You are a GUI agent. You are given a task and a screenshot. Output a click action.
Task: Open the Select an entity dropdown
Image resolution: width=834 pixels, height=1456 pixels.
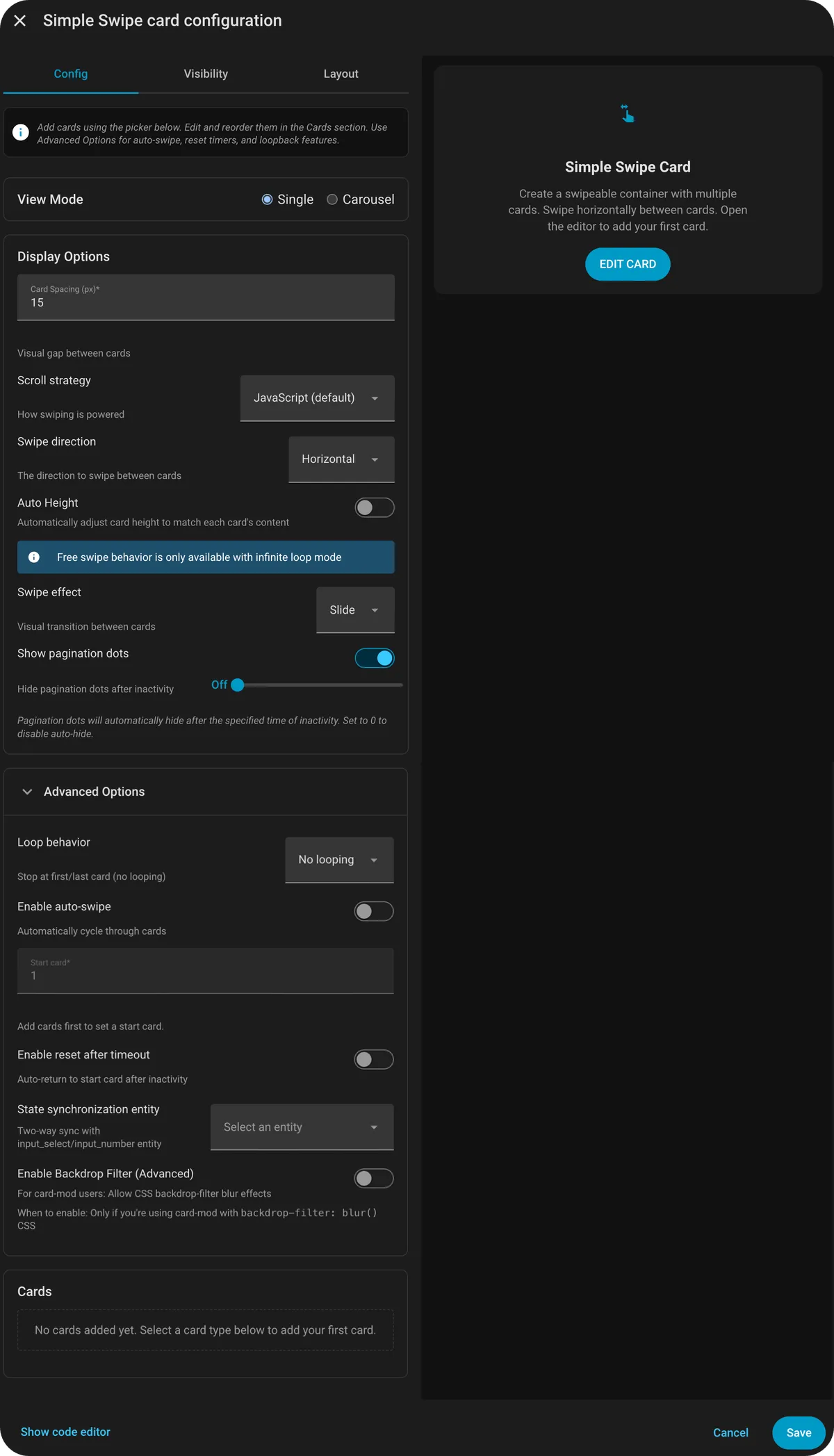302,1127
